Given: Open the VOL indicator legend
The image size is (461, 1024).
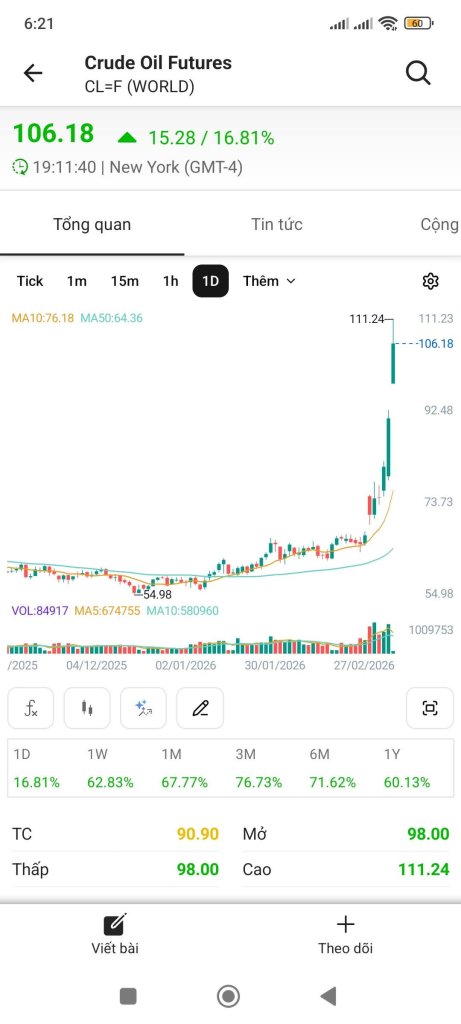Looking at the screenshot, I should click(x=115, y=611).
